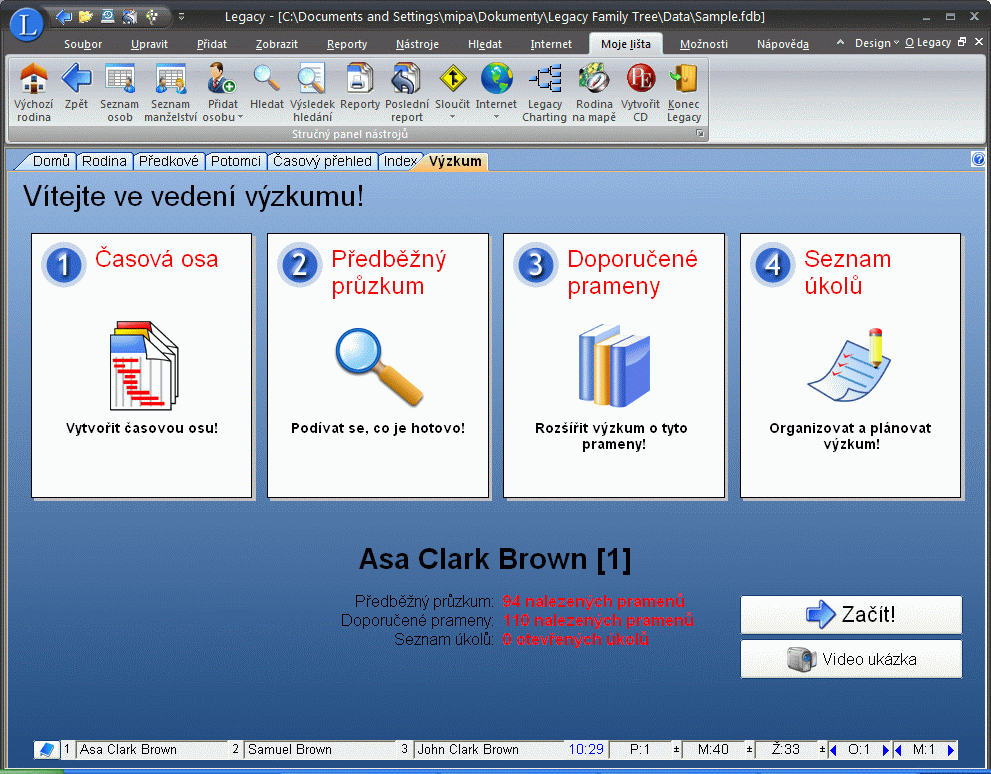Open the Seznam úkolů card
The height and width of the screenshot is (774, 991).
[x=851, y=366]
